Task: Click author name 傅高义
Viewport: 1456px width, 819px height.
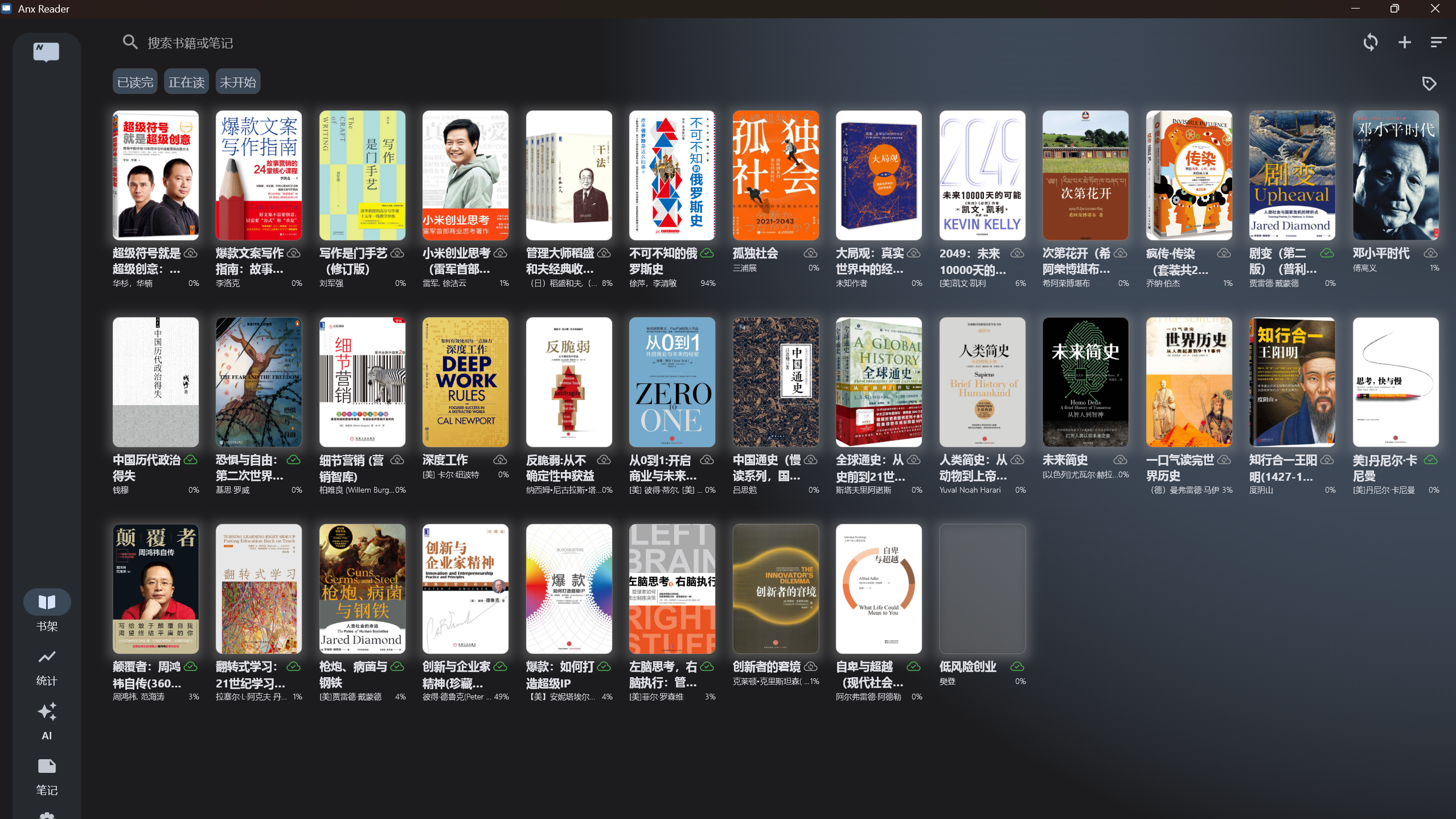Action: coord(1365,268)
